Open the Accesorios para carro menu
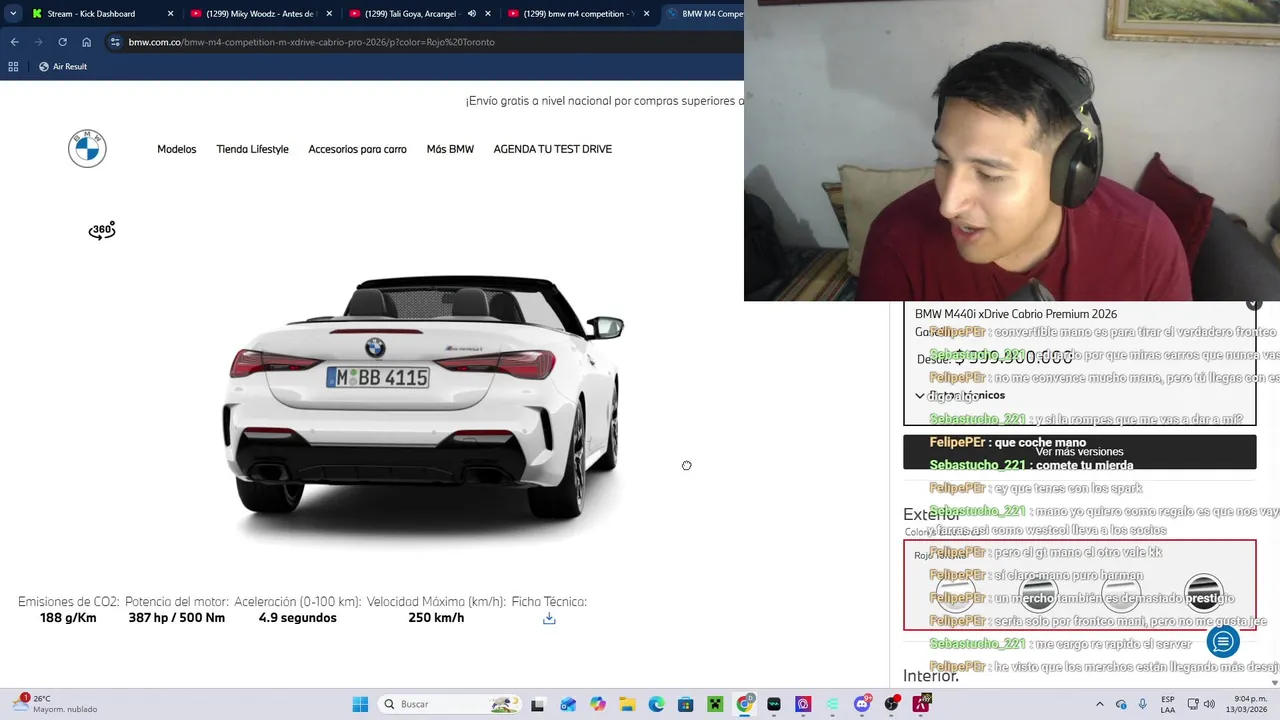 357,149
